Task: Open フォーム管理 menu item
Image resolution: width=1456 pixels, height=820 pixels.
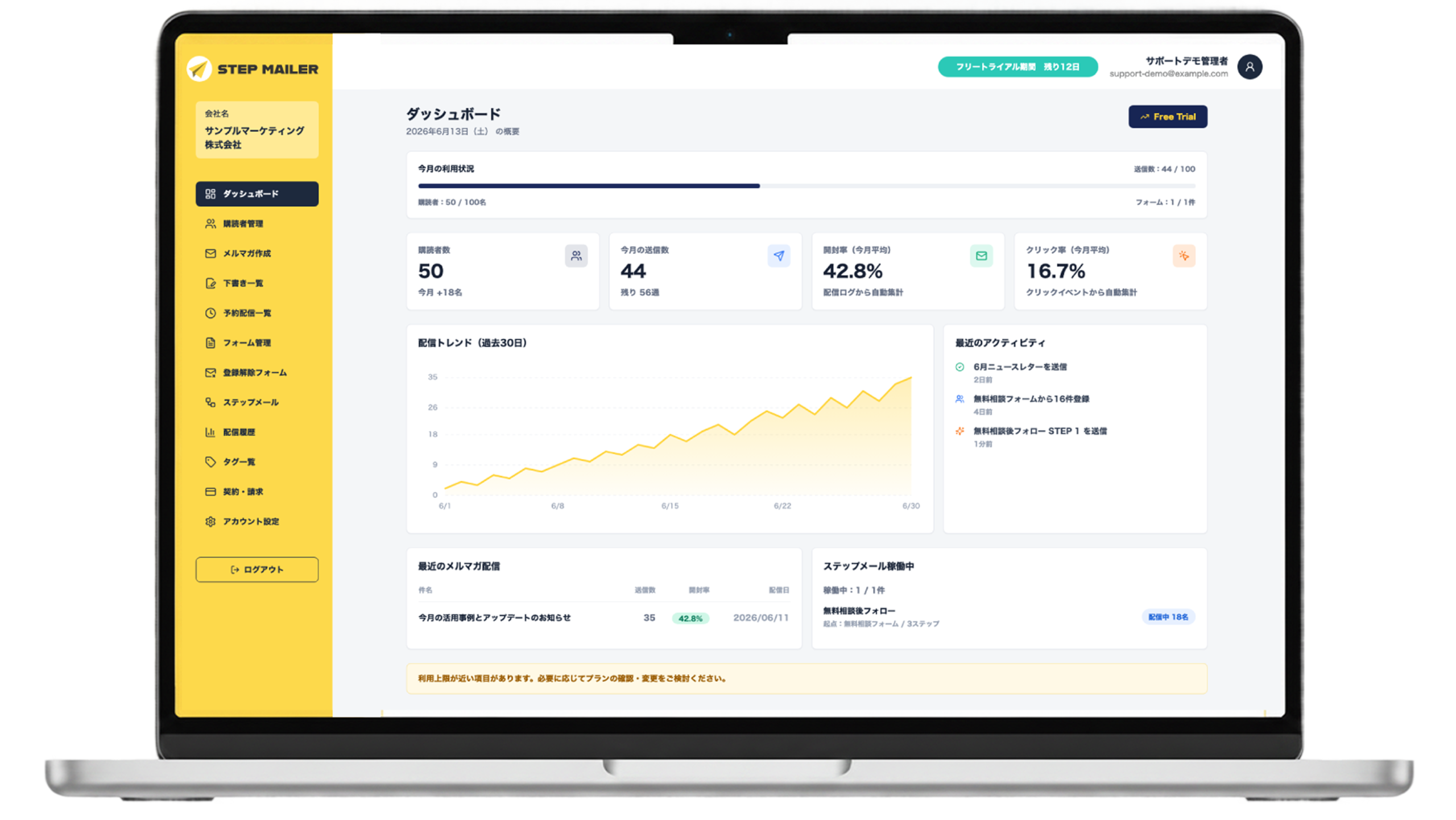Action: (257, 343)
